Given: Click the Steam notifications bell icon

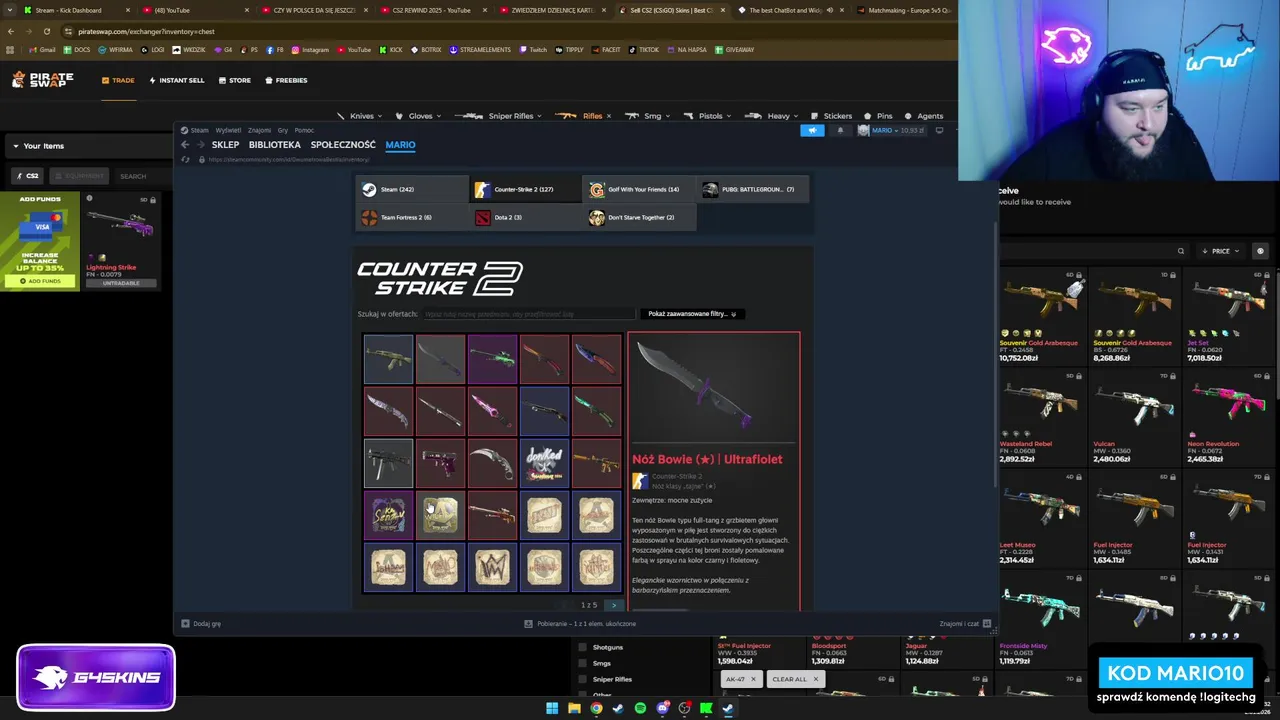Looking at the screenshot, I should click(x=840, y=130).
